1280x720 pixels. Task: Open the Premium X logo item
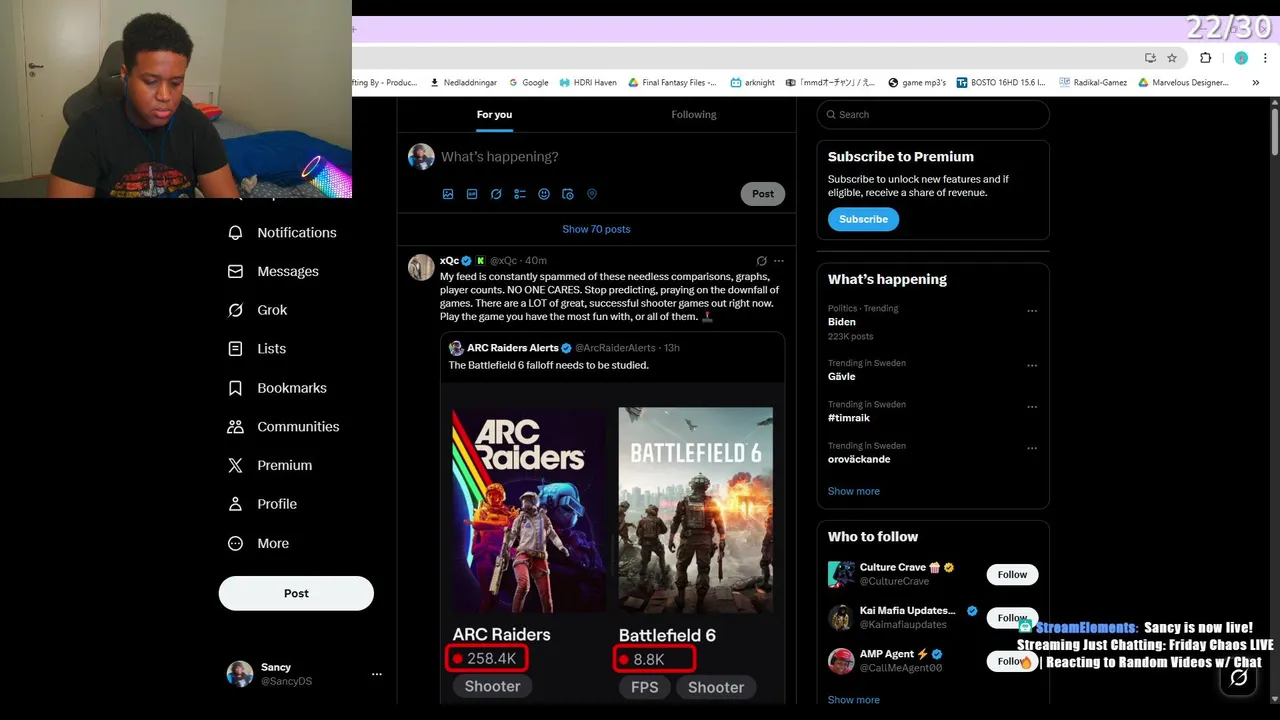(235, 465)
